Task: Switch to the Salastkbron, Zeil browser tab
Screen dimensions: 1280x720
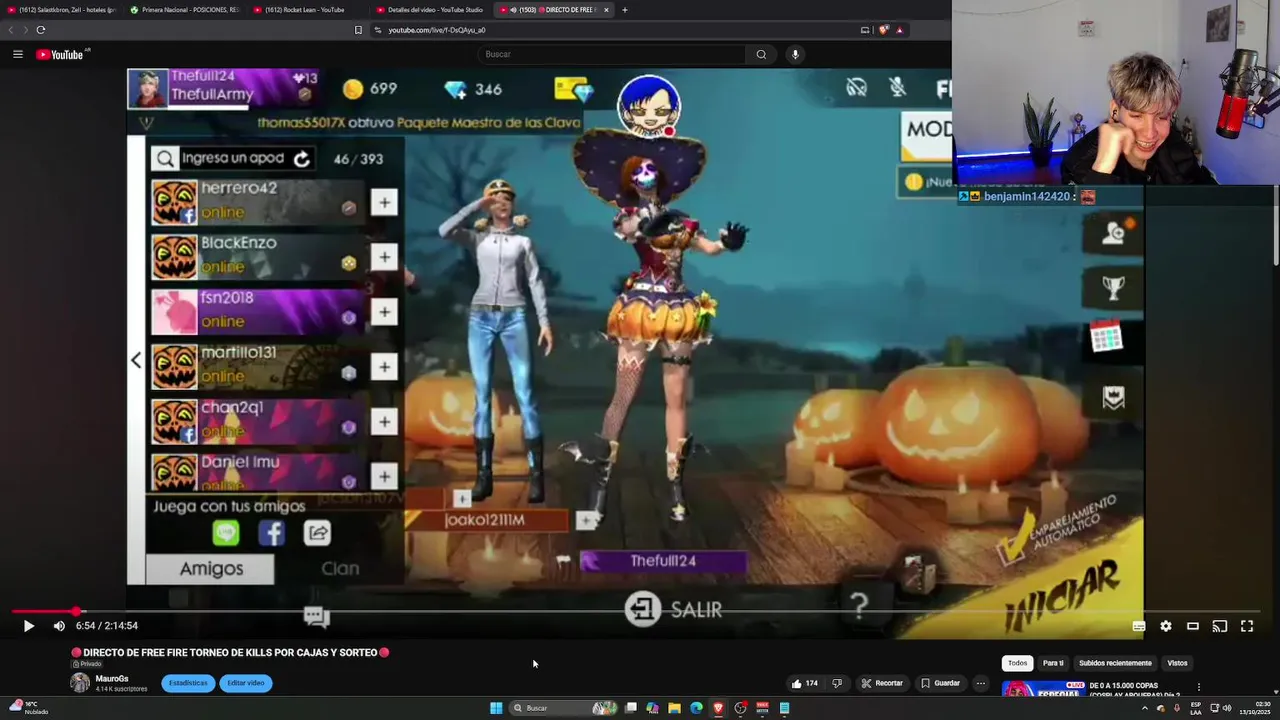Action: tap(62, 10)
